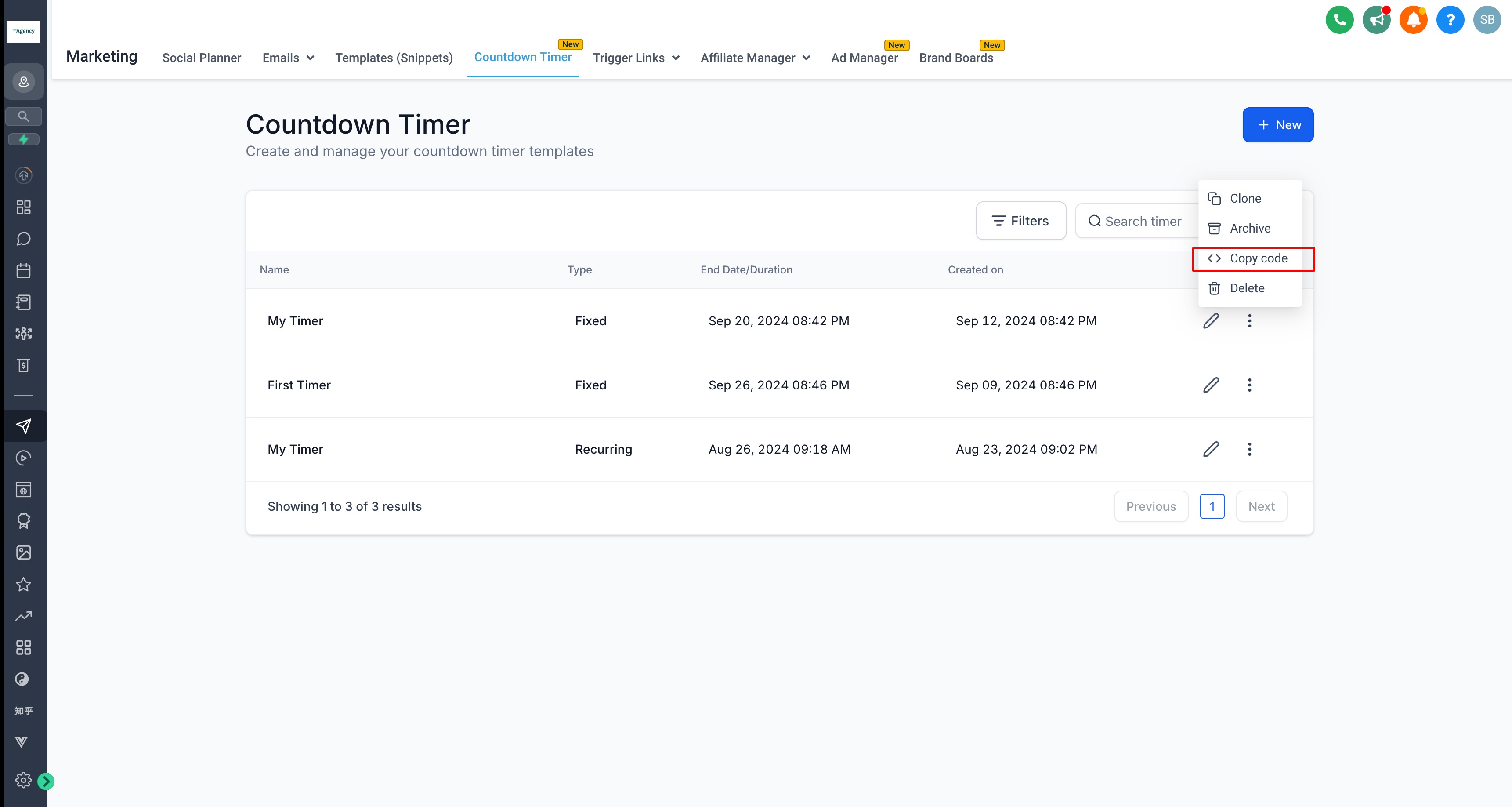Open three-dot menu for Recurring timer

(1249, 449)
